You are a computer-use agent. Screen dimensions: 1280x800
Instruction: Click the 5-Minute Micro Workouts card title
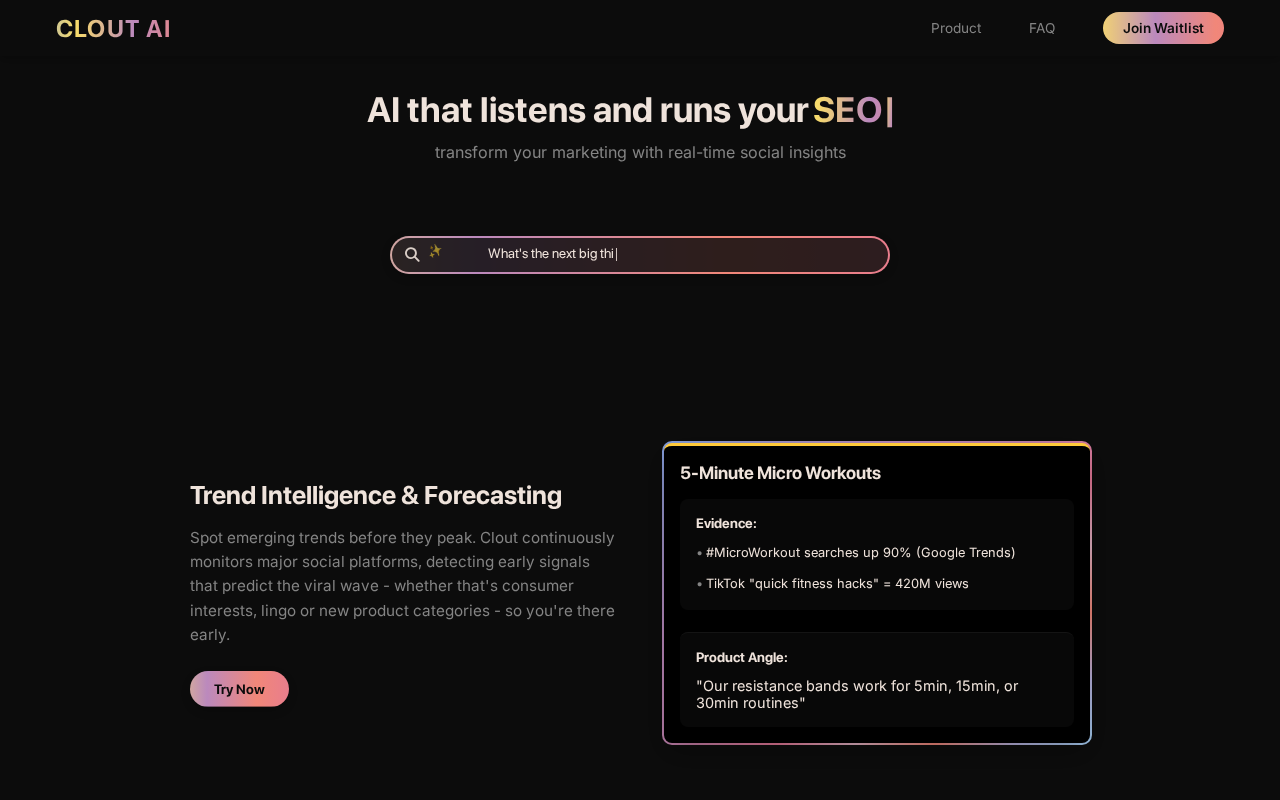780,473
